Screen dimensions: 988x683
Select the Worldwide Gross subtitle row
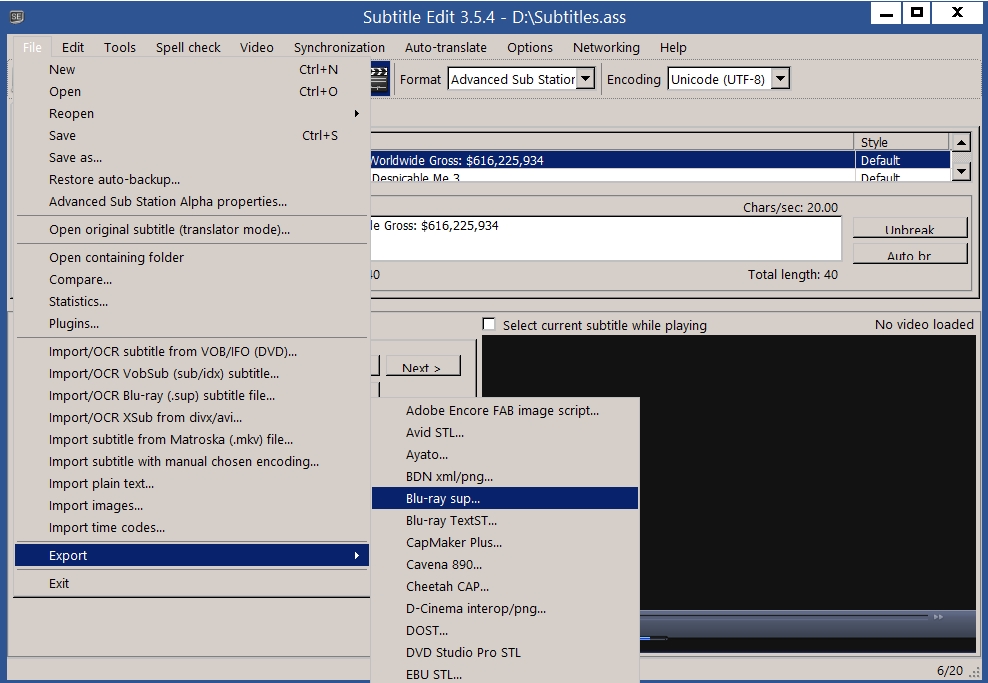[x=660, y=160]
